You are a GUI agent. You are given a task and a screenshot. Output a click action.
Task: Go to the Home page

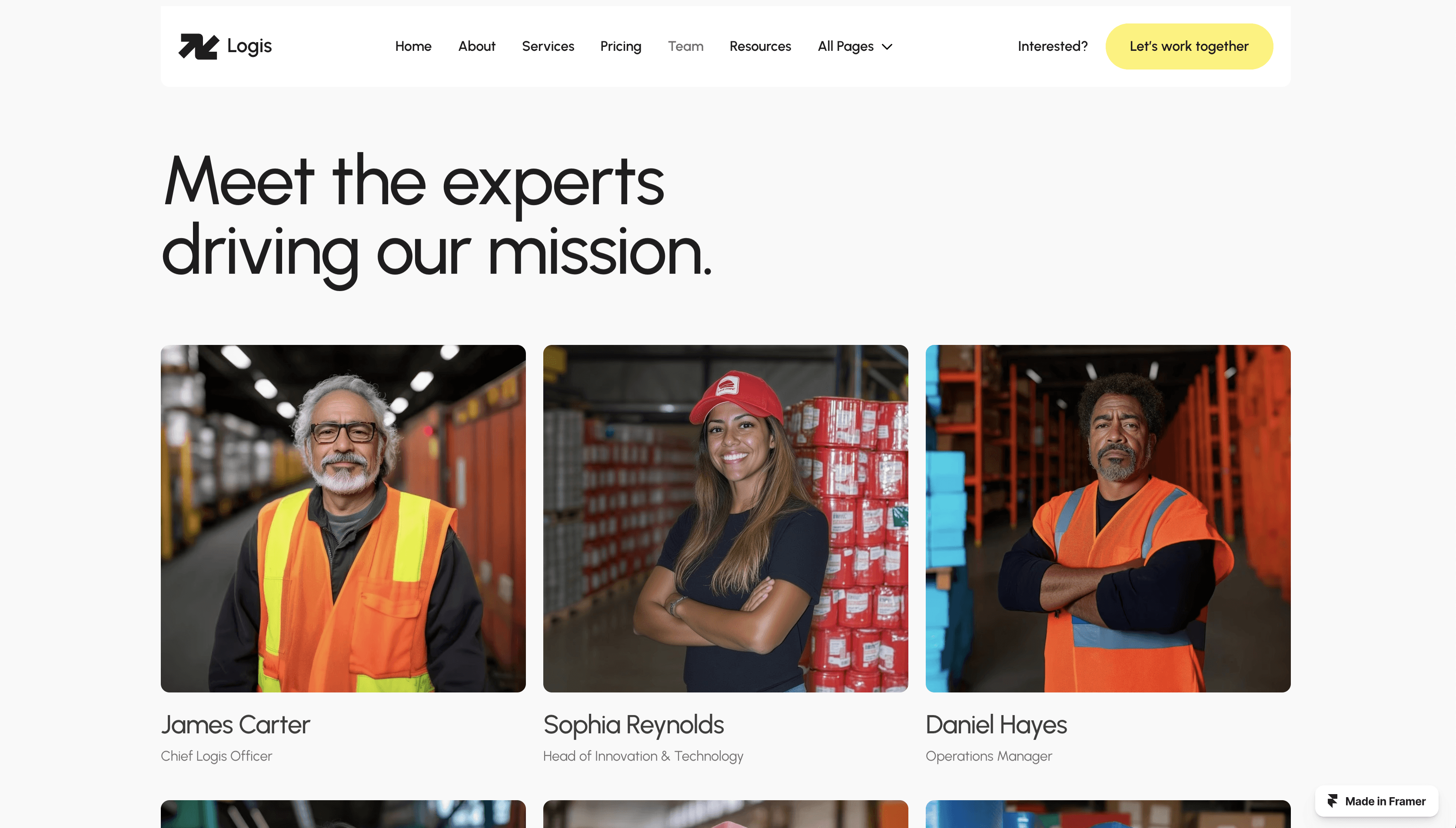pos(413,46)
